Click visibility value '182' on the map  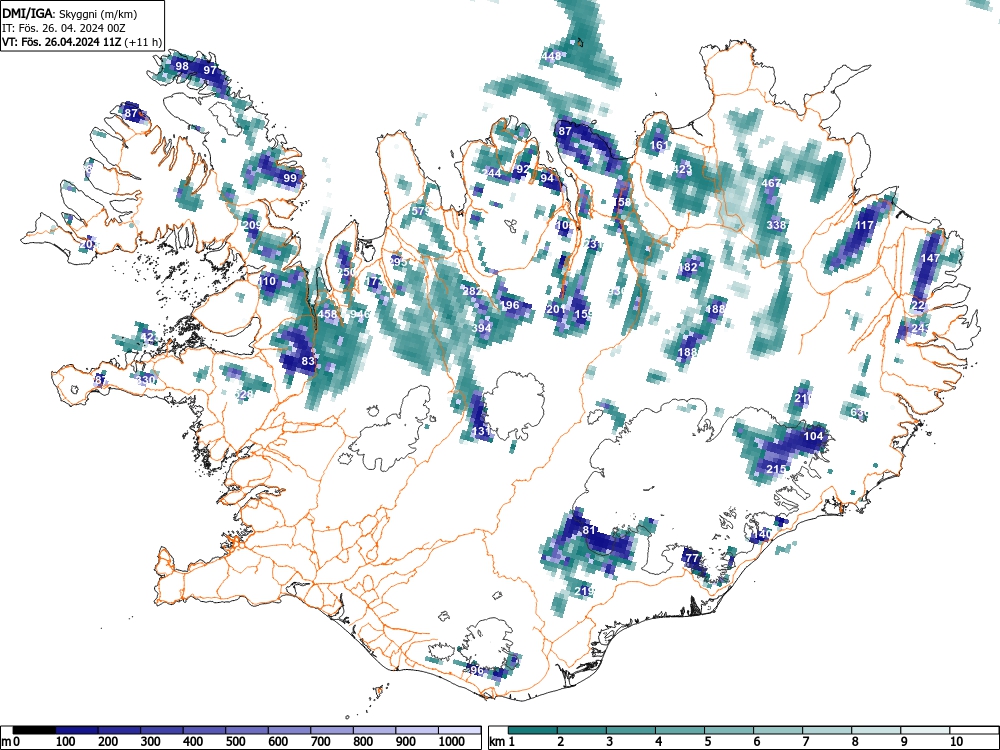tap(688, 267)
